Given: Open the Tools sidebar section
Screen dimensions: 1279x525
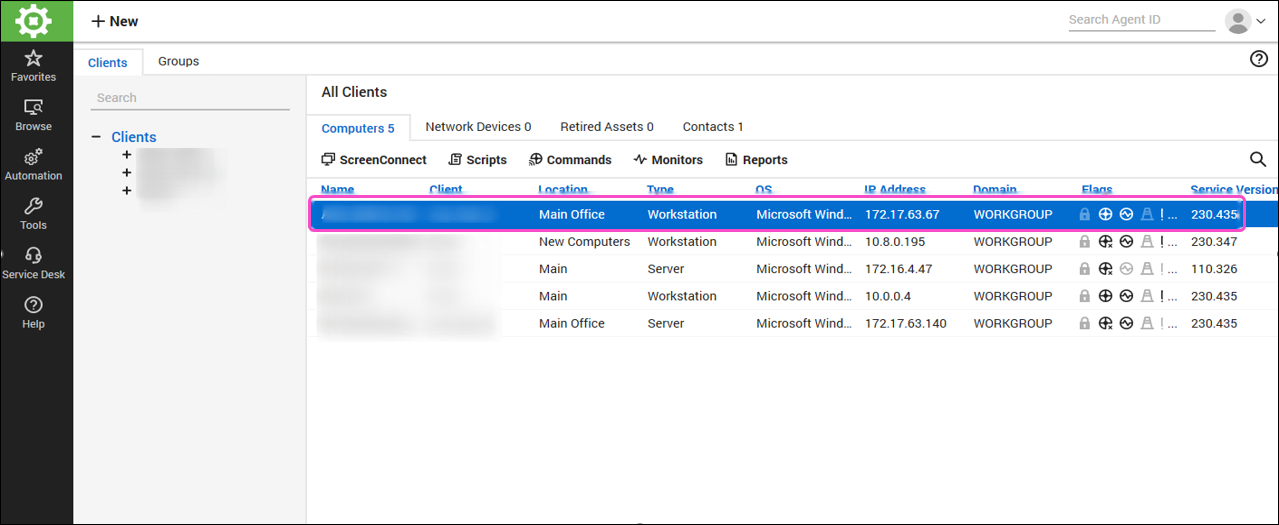Looking at the screenshot, I should pos(33,214).
